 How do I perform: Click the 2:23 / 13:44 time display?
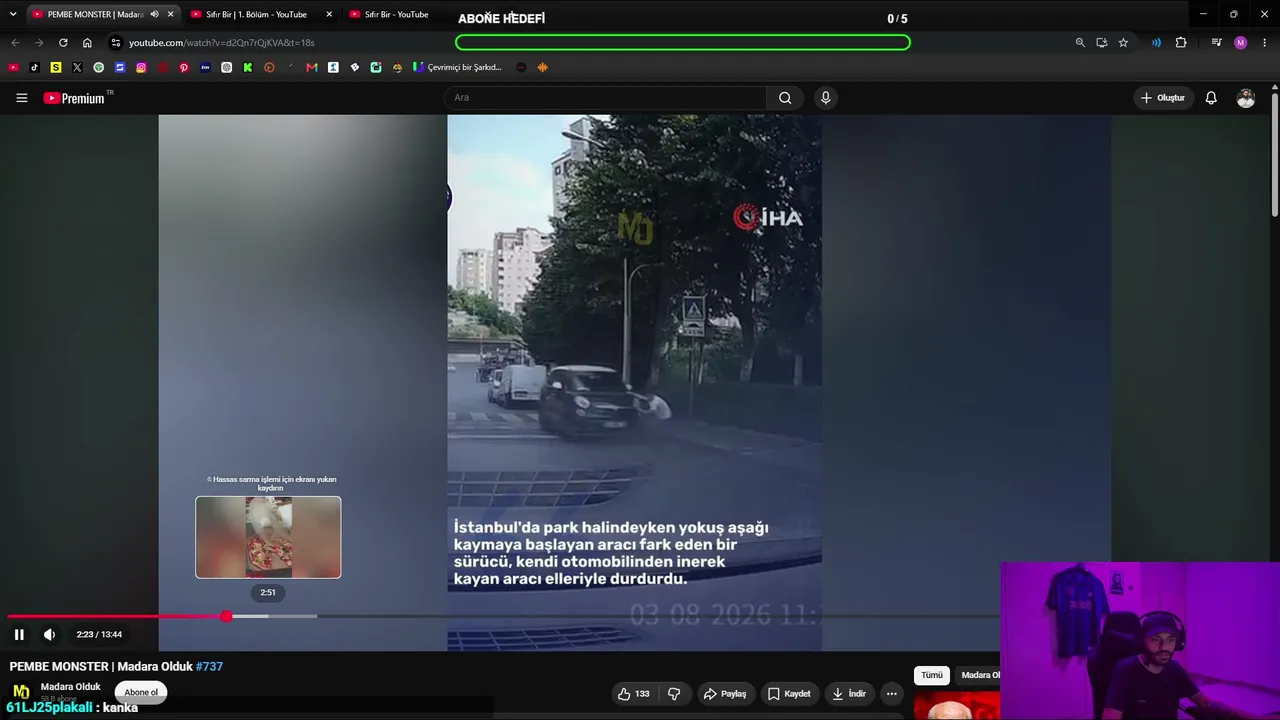pyautogui.click(x=99, y=634)
